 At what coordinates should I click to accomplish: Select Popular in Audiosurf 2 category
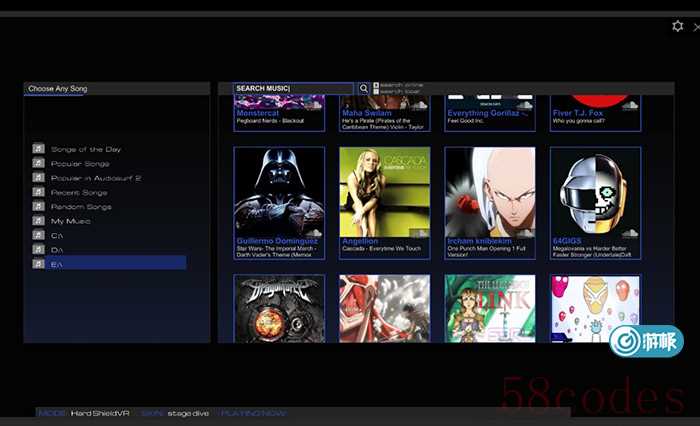[96, 178]
